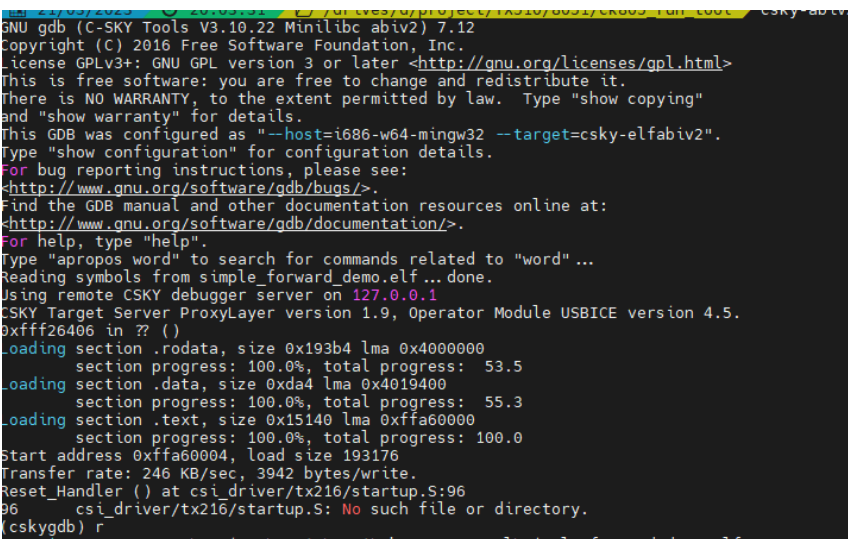Click the yellow directory path segment
Screen dimensions: 848x539
coord(514,11)
